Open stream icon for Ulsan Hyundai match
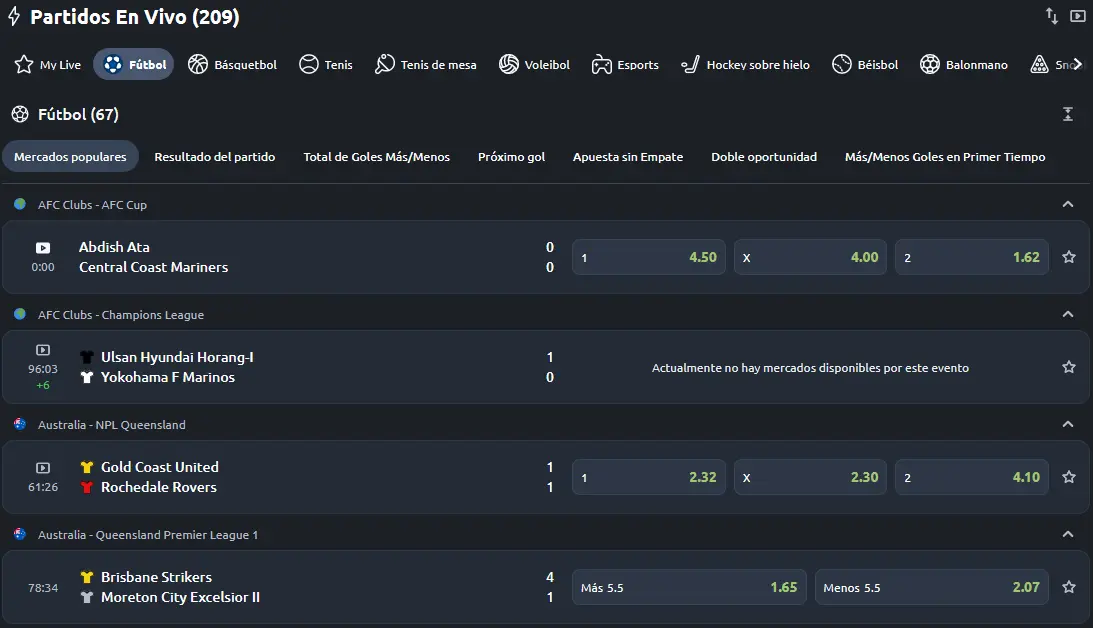This screenshot has height=628, width=1093. click(x=43, y=350)
